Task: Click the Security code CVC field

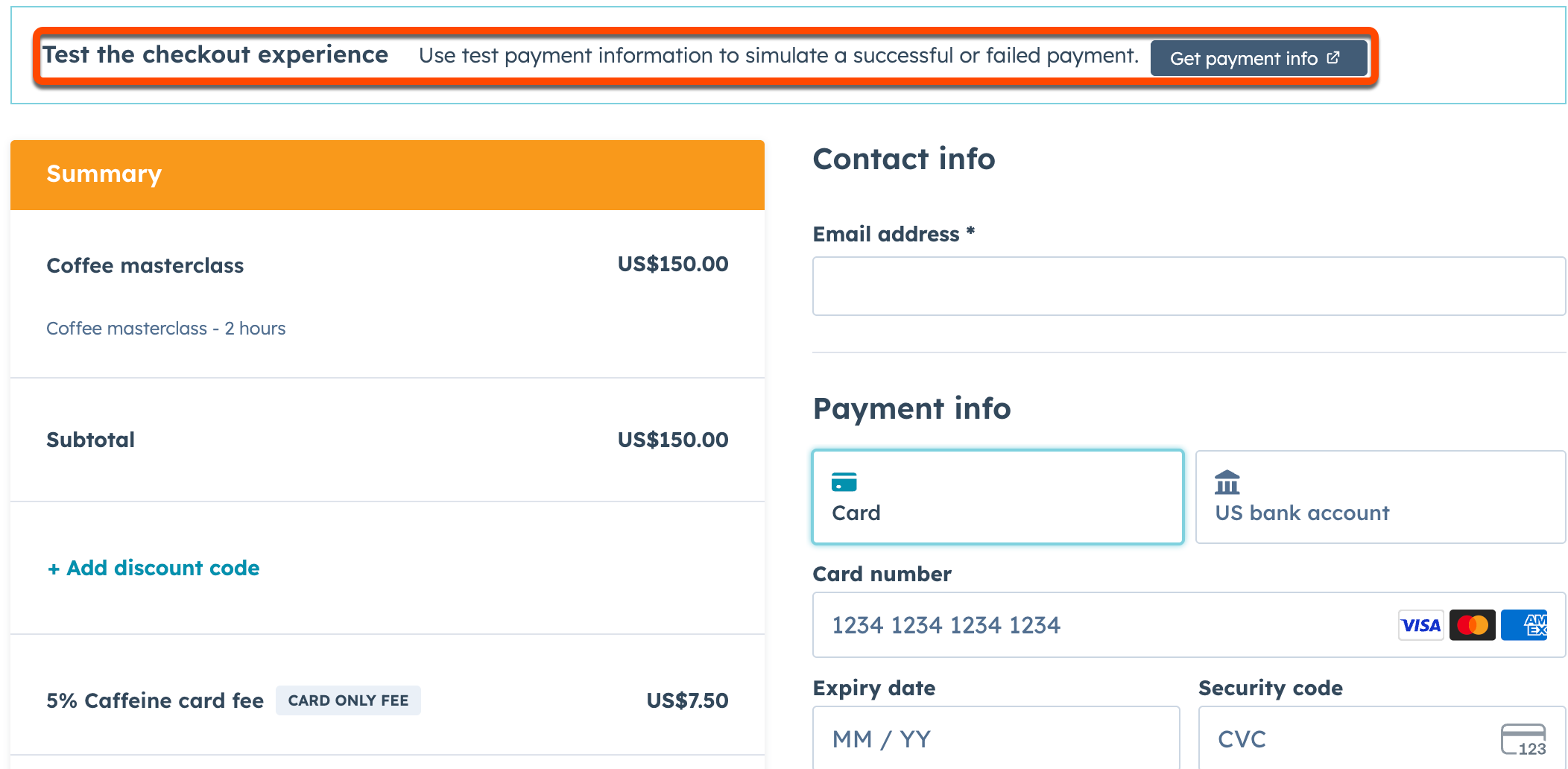Action: pos(1349,738)
